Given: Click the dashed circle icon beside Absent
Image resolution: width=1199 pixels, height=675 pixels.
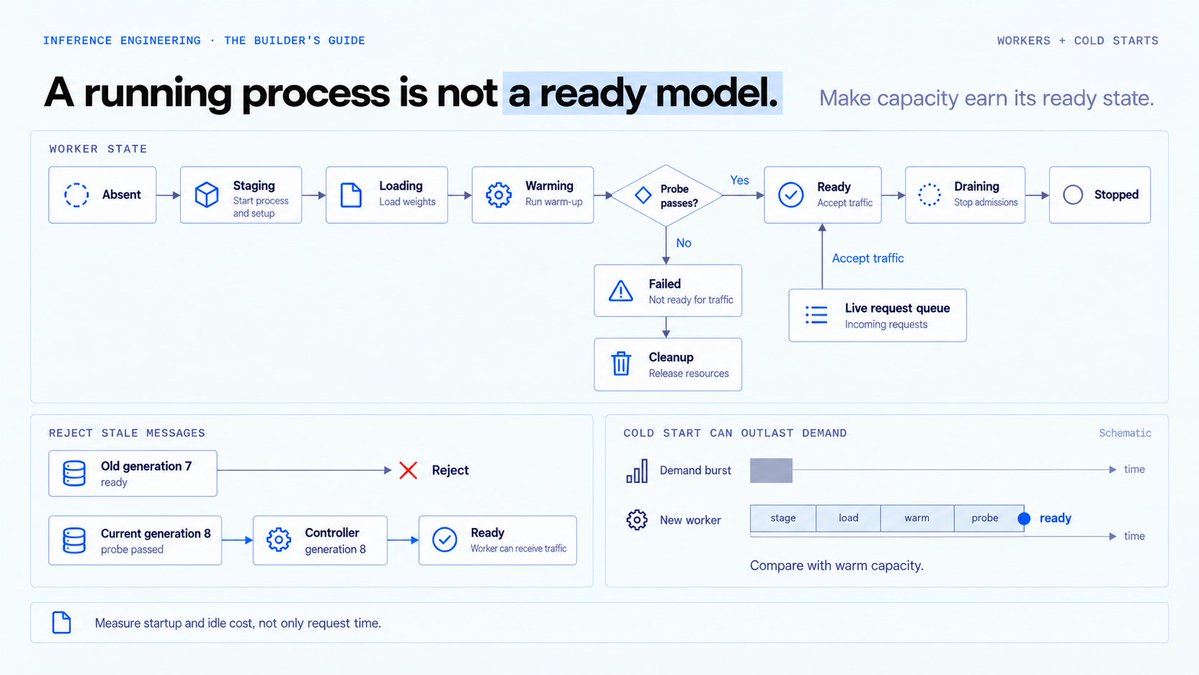Looking at the screenshot, I should point(76,195).
